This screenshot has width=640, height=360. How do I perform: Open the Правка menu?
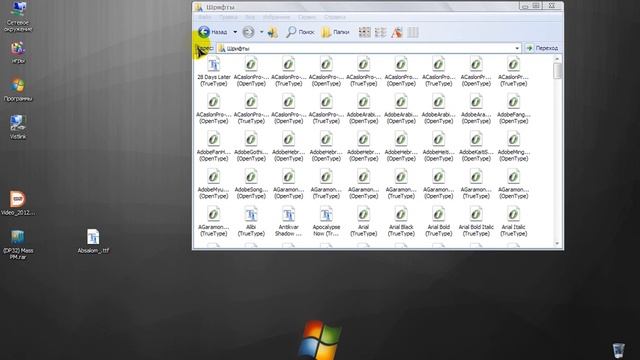(x=228, y=17)
